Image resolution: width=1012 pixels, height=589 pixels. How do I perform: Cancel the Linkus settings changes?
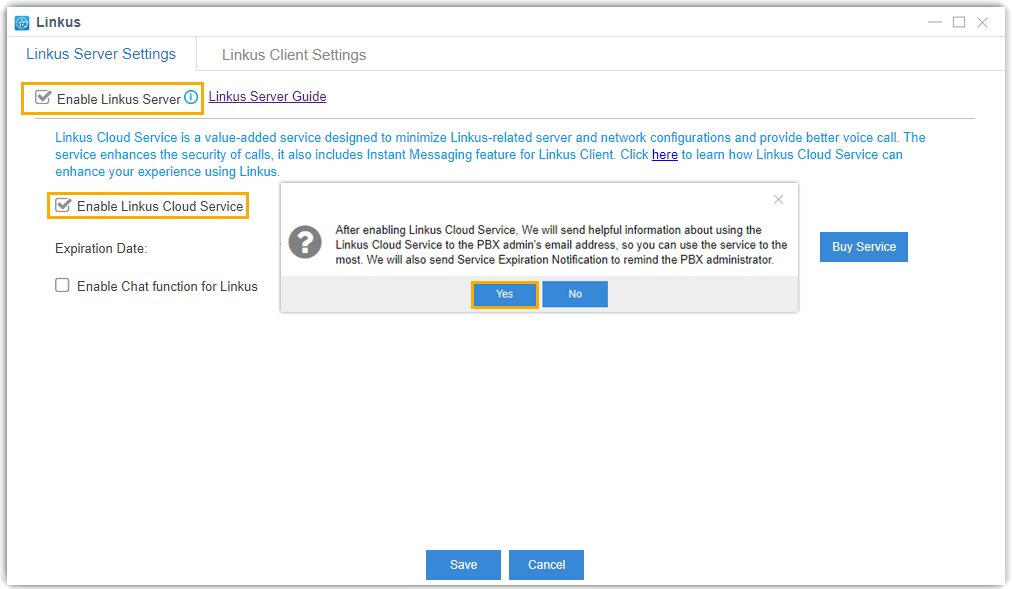[x=546, y=565]
